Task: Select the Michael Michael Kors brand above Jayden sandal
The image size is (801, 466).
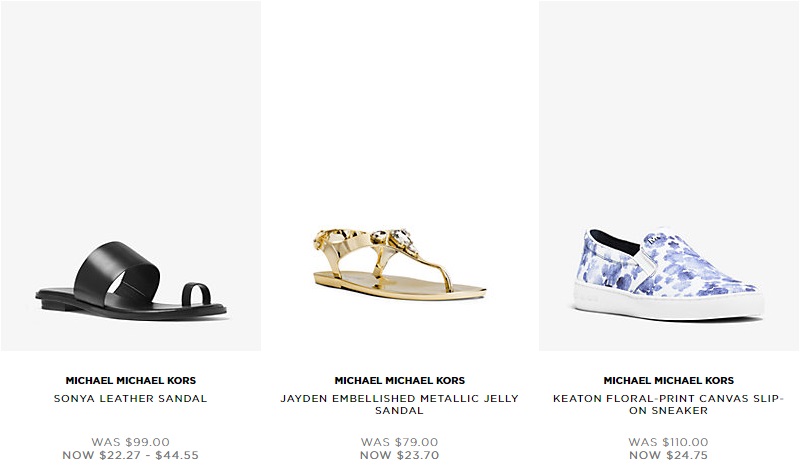Action: coord(399,381)
